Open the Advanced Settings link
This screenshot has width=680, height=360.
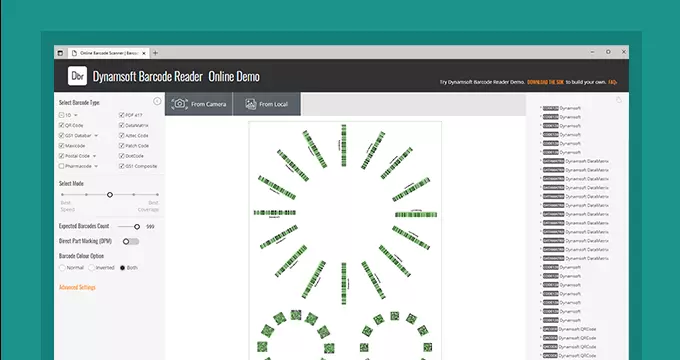(x=77, y=288)
